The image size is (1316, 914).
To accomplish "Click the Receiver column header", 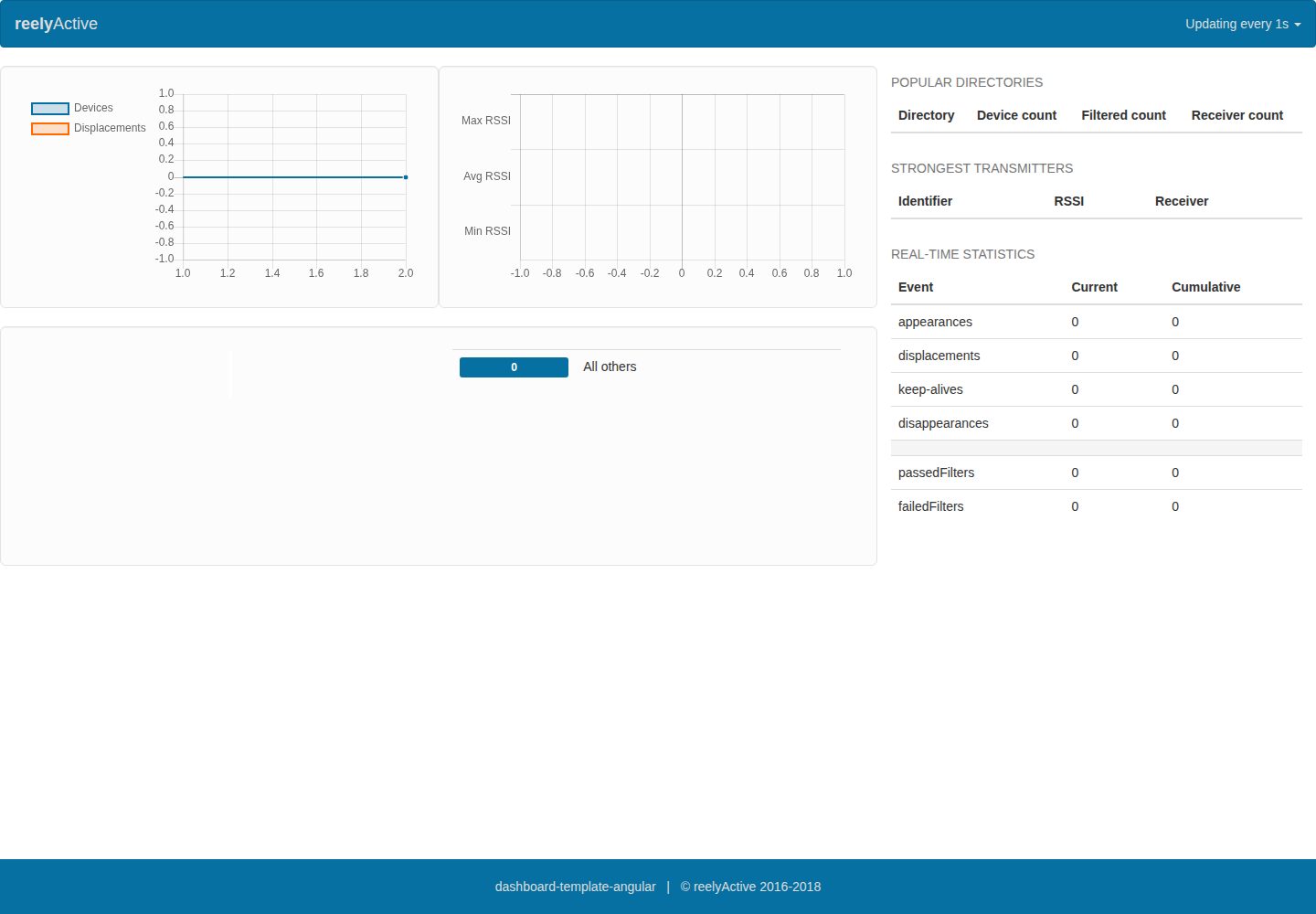I will coord(1181,201).
